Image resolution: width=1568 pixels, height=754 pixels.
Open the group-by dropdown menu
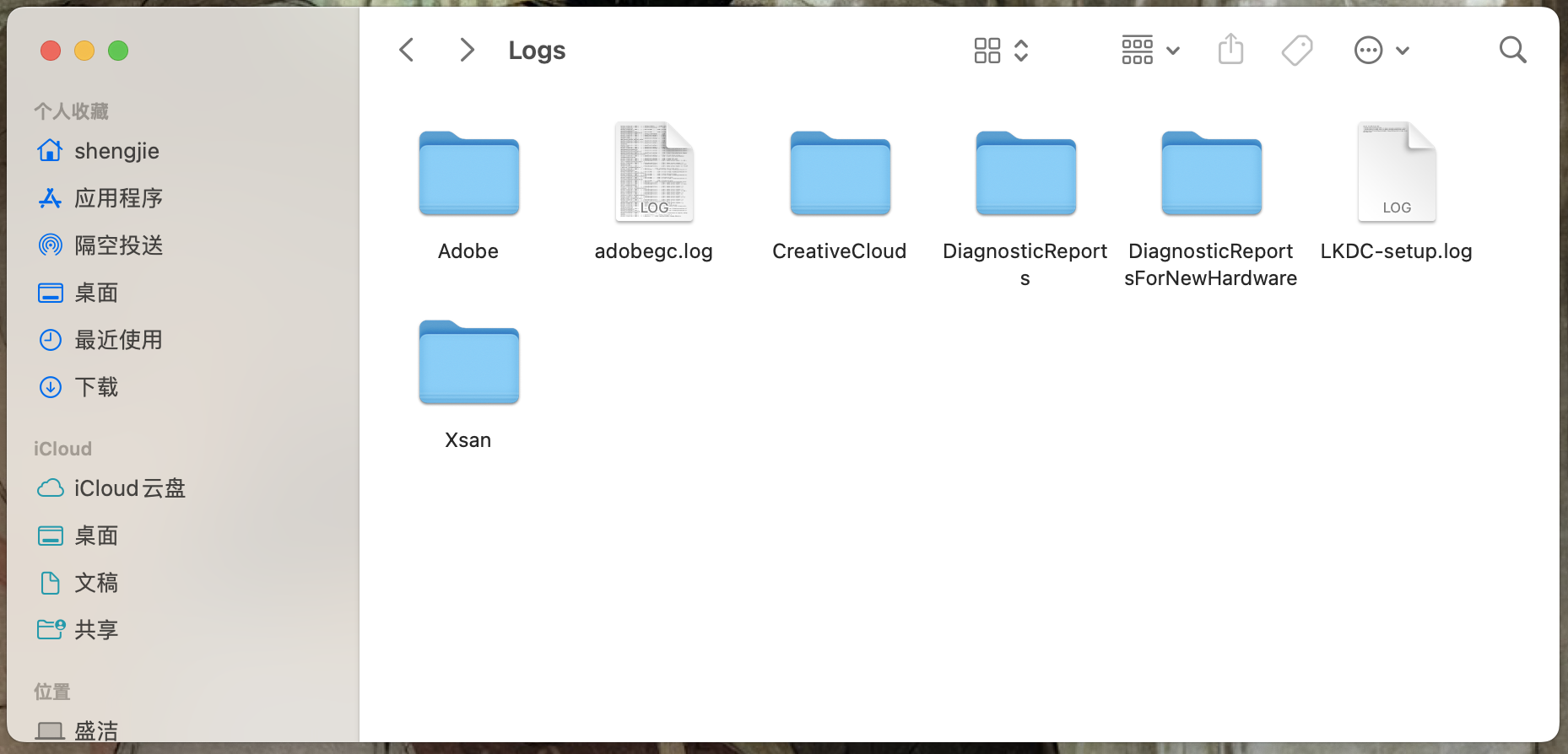(1150, 51)
